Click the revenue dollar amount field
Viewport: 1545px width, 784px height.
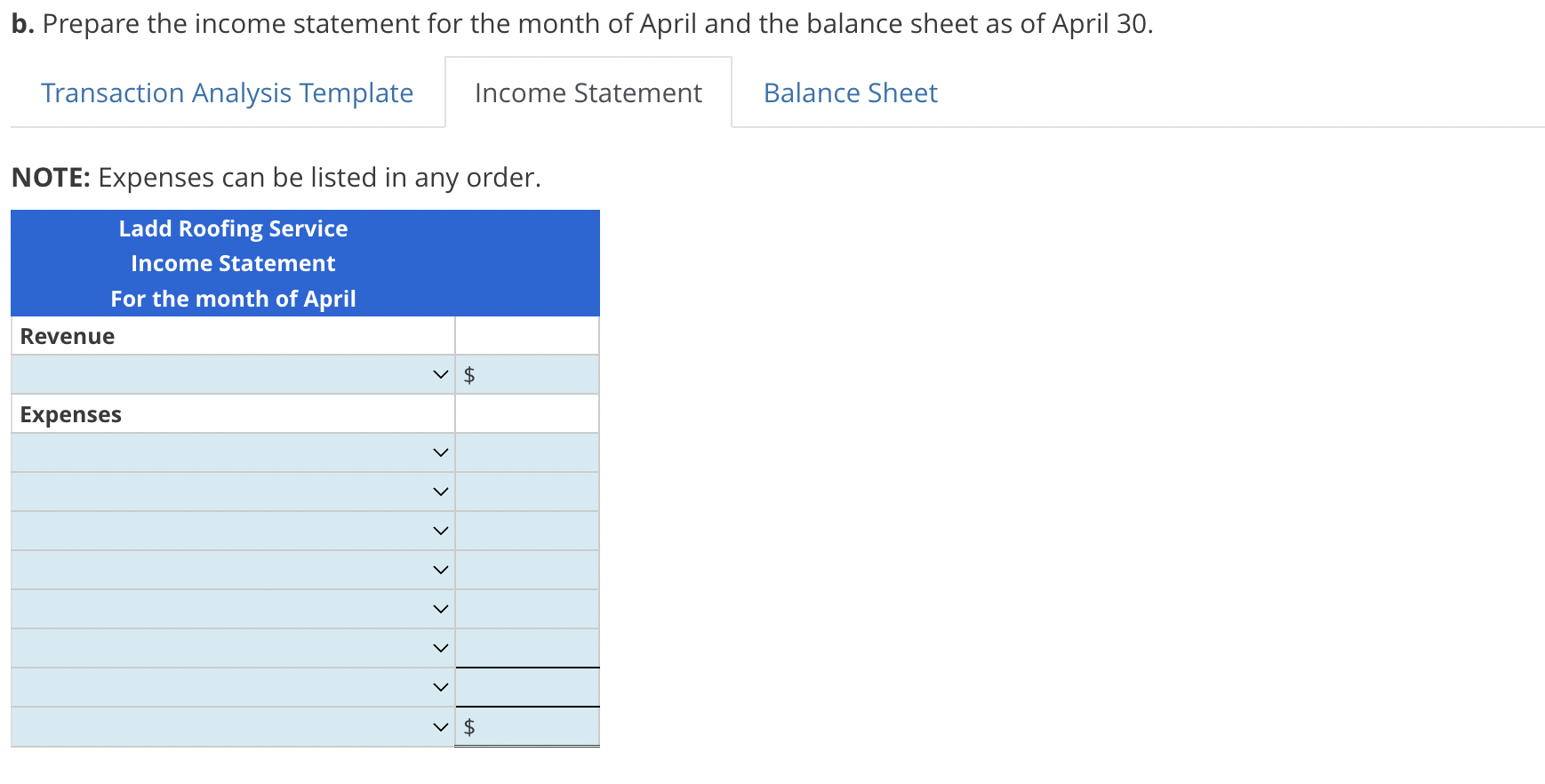point(529,374)
